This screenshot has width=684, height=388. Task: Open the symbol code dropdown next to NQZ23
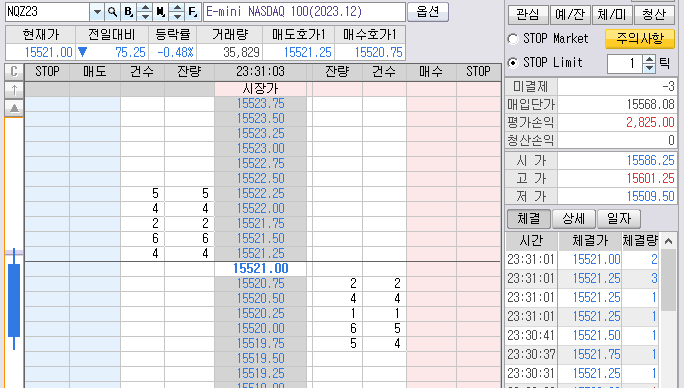click(x=97, y=12)
